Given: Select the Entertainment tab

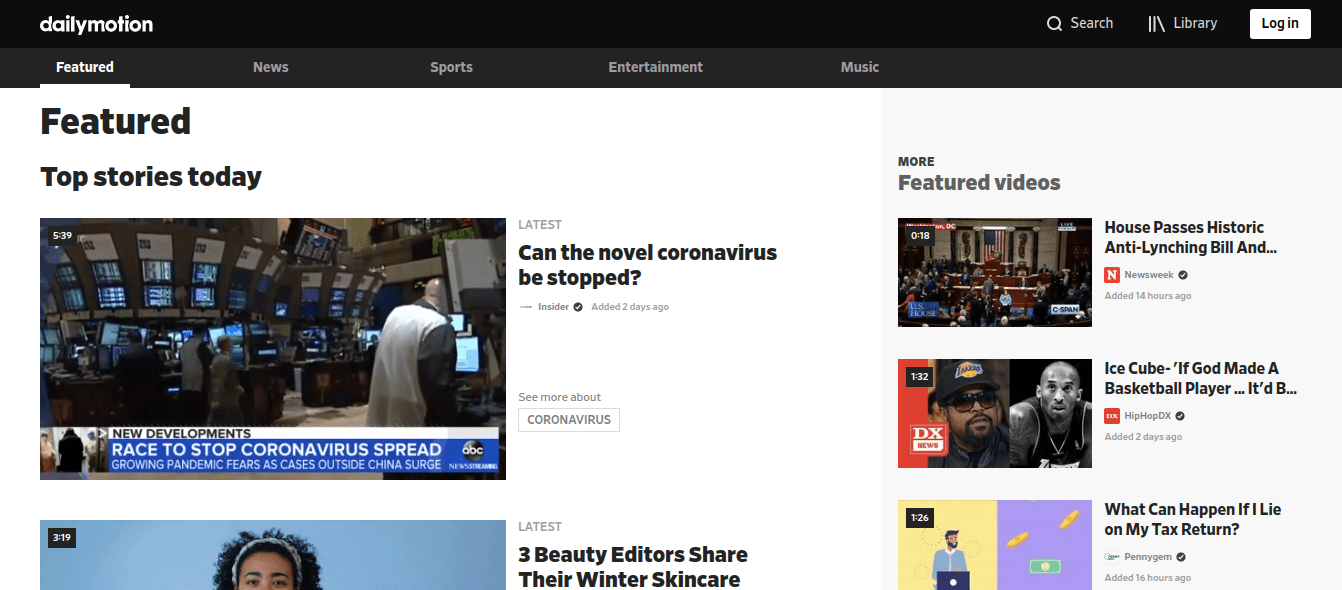Looking at the screenshot, I should tap(656, 67).
